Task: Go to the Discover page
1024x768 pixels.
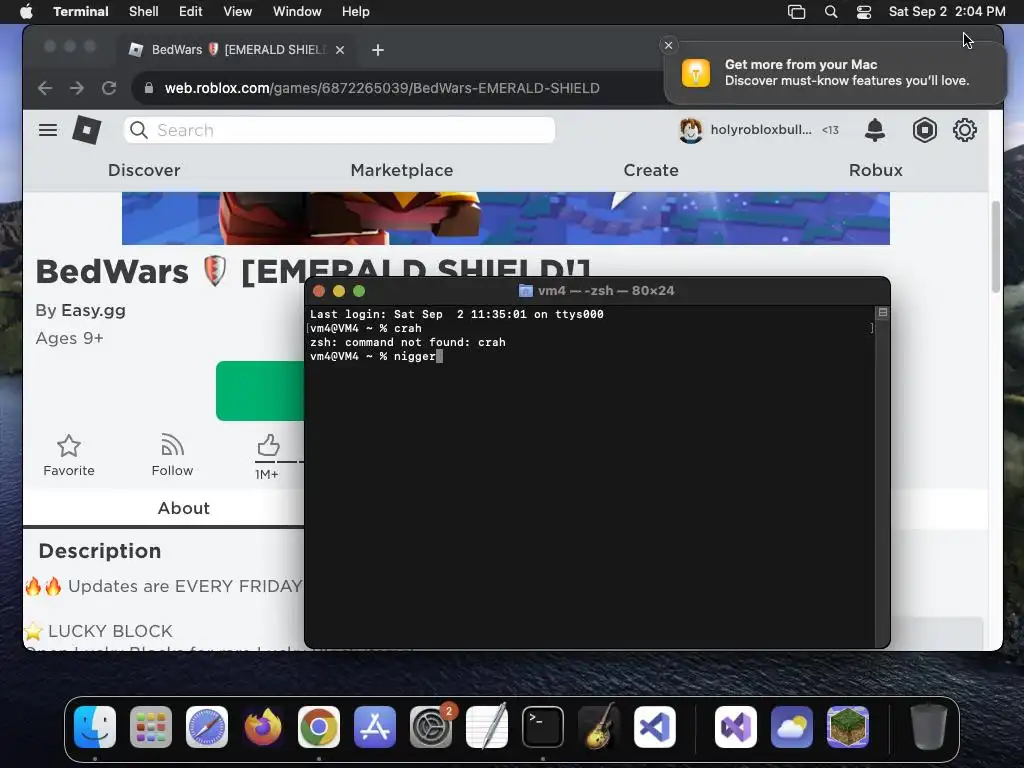Action: 144,170
